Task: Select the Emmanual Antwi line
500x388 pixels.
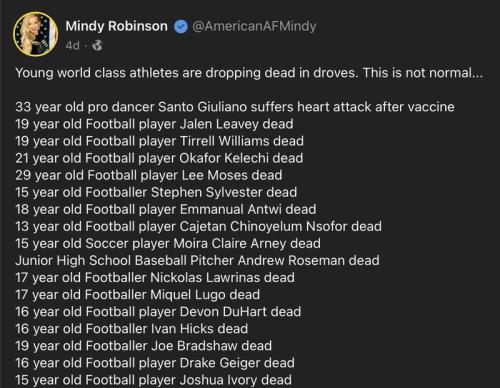Action: click(x=166, y=209)
